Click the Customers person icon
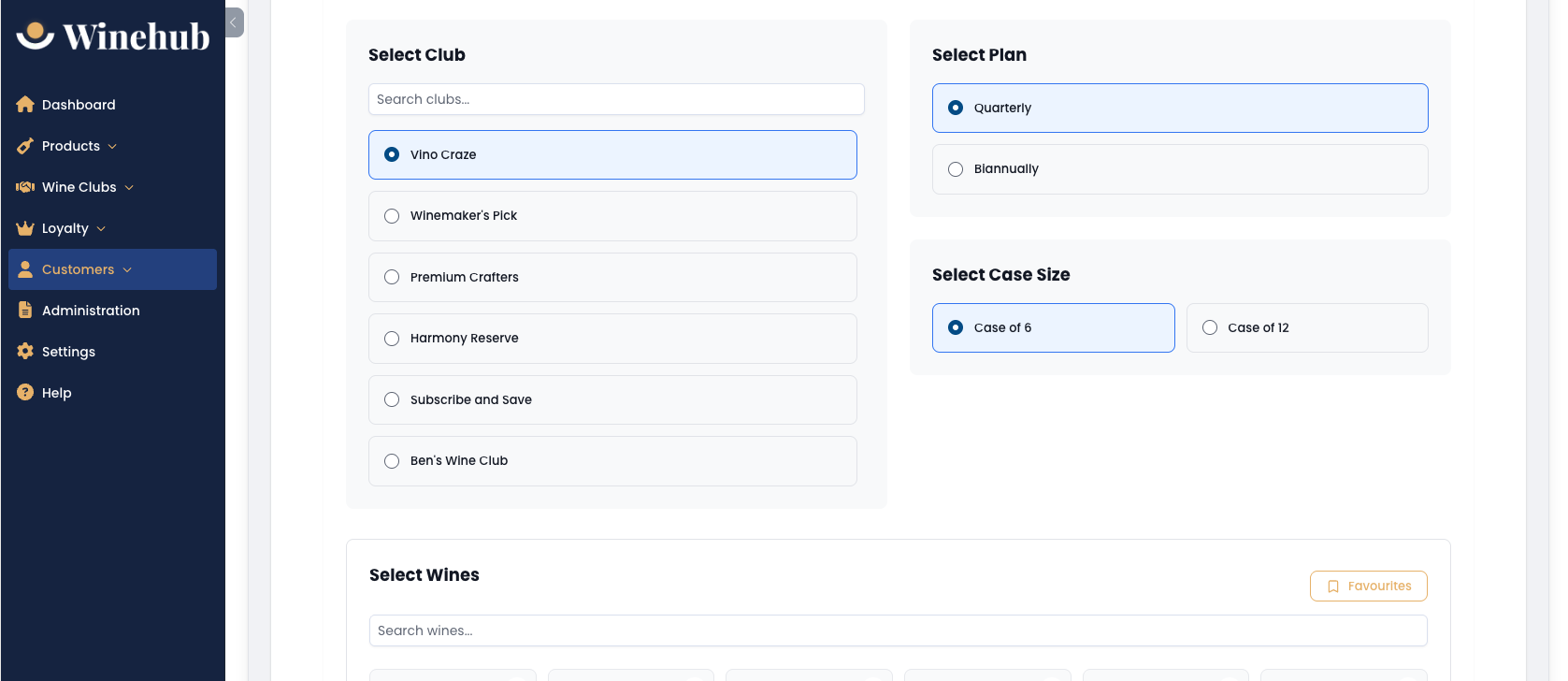 25,269
